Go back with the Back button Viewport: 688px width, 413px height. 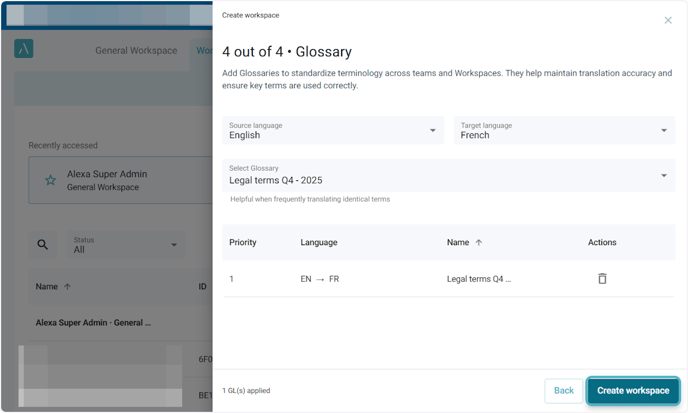tap(564, 391)
